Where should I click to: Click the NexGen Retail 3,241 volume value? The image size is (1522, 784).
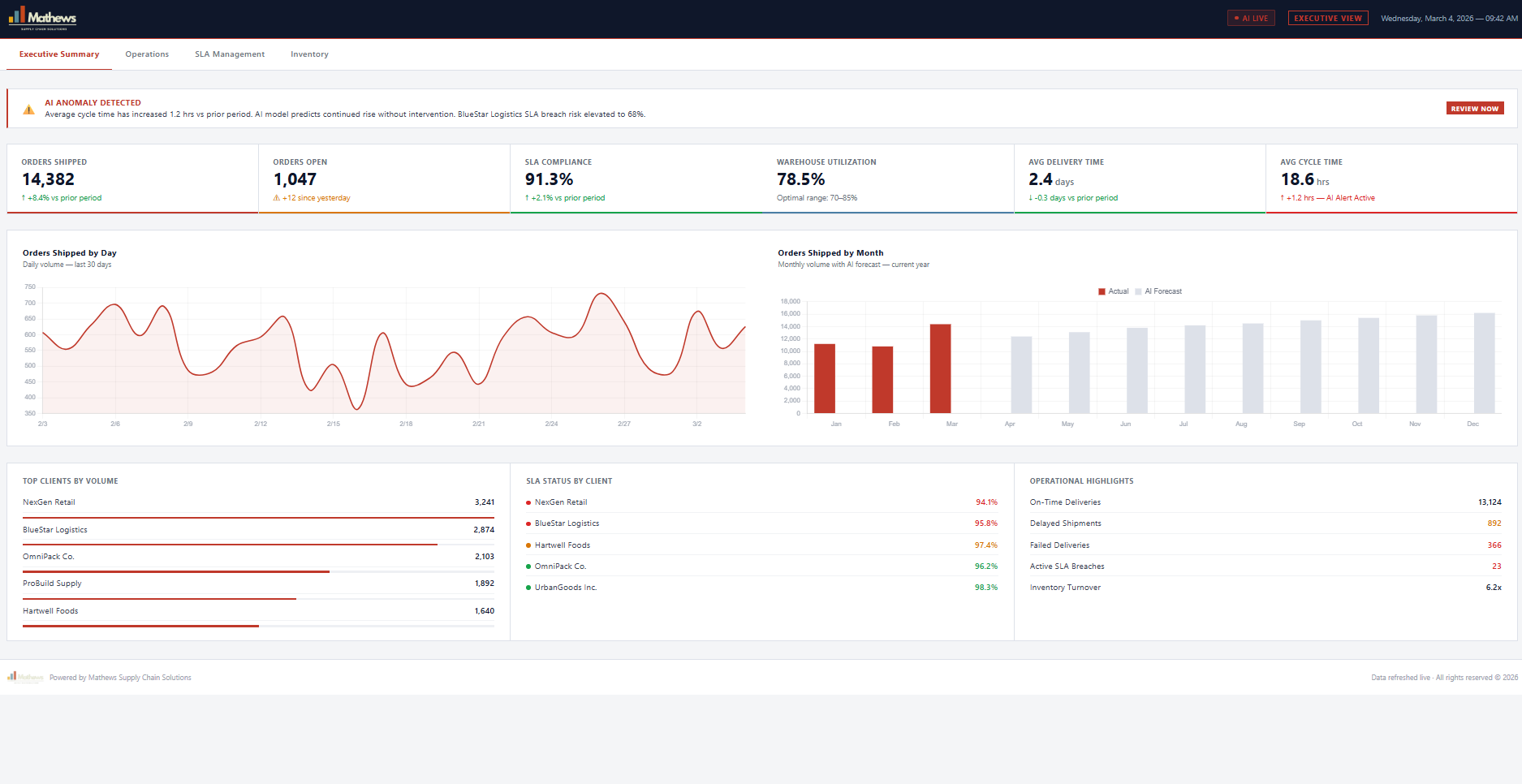(485, 502)
